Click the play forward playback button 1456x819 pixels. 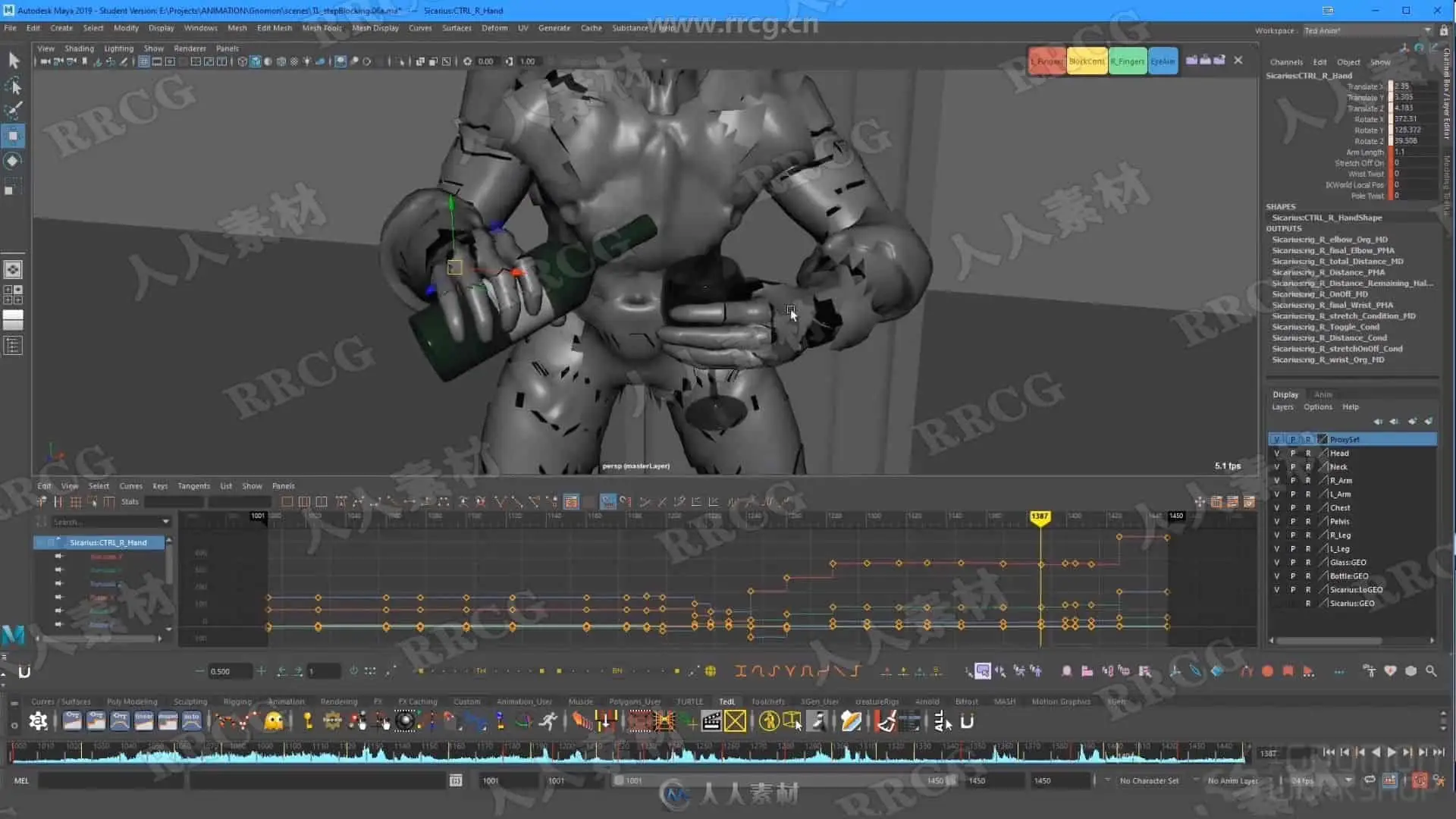click(x=1392, y=752)
